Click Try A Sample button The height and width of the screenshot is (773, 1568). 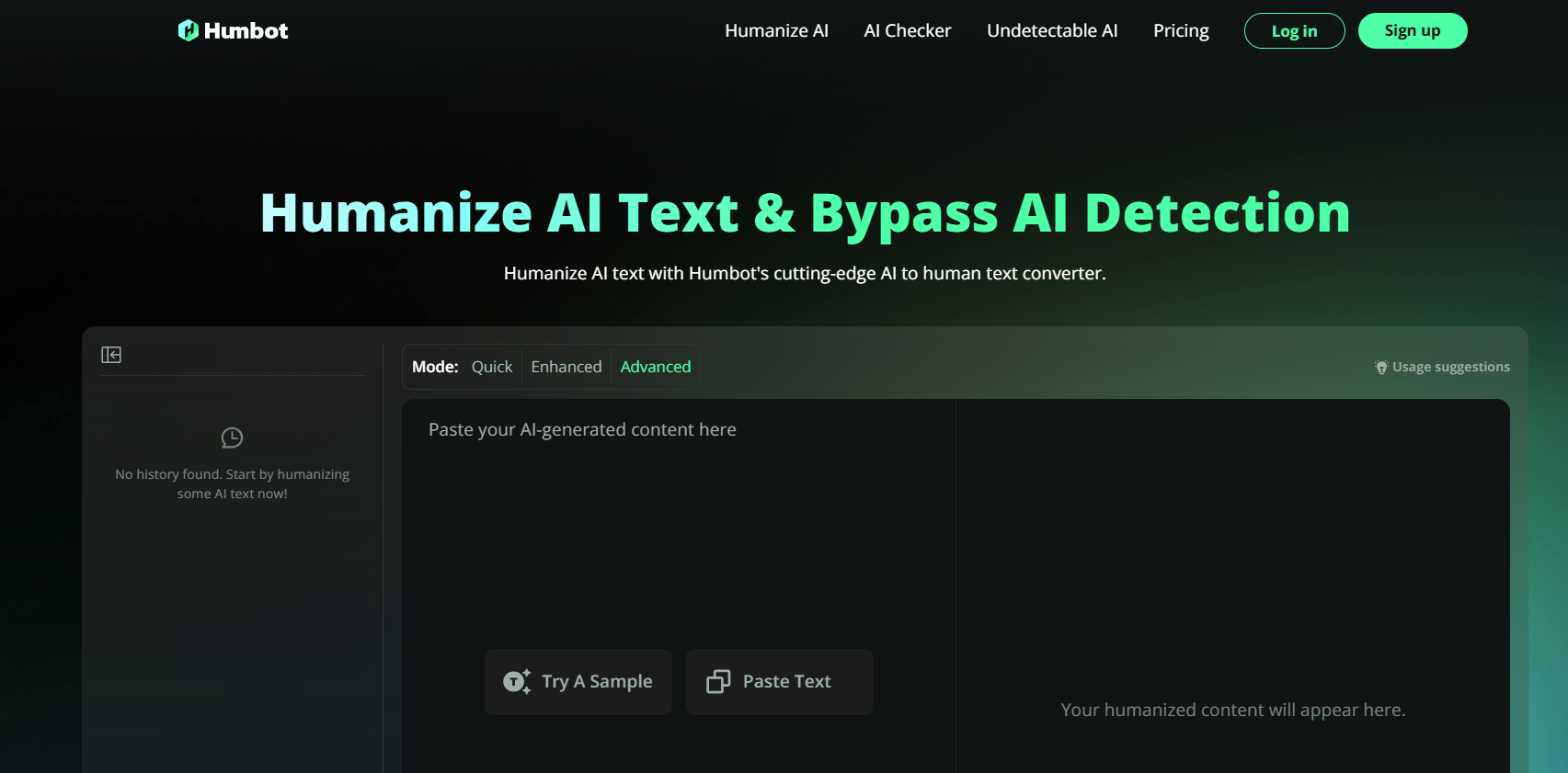click(x=578, y=681)
